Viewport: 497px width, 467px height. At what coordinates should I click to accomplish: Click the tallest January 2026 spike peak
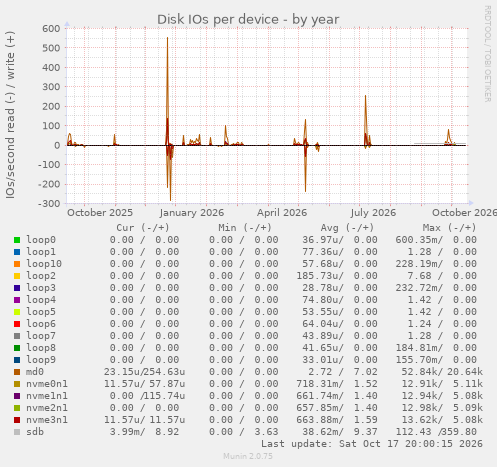[x=167, y=38]
